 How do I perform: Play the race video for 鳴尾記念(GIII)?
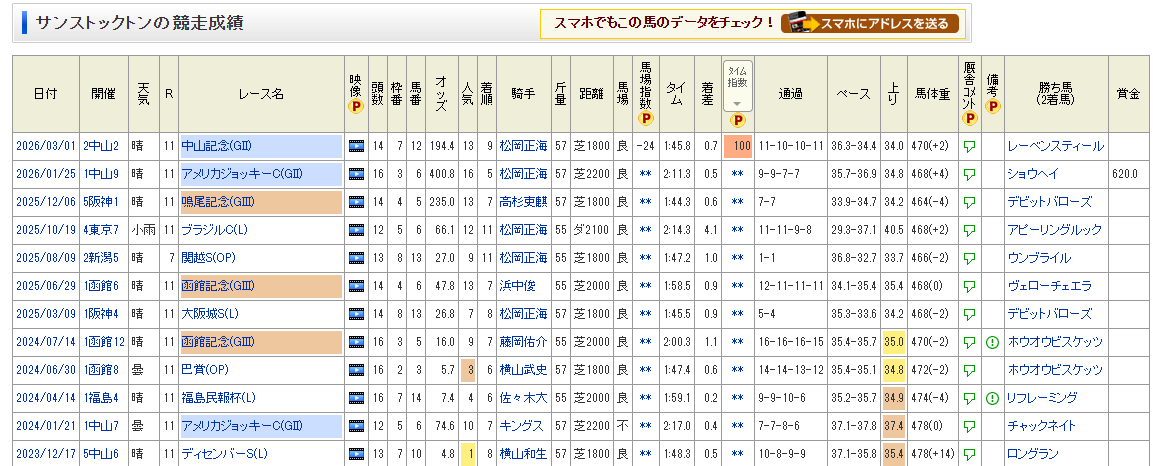355,202
